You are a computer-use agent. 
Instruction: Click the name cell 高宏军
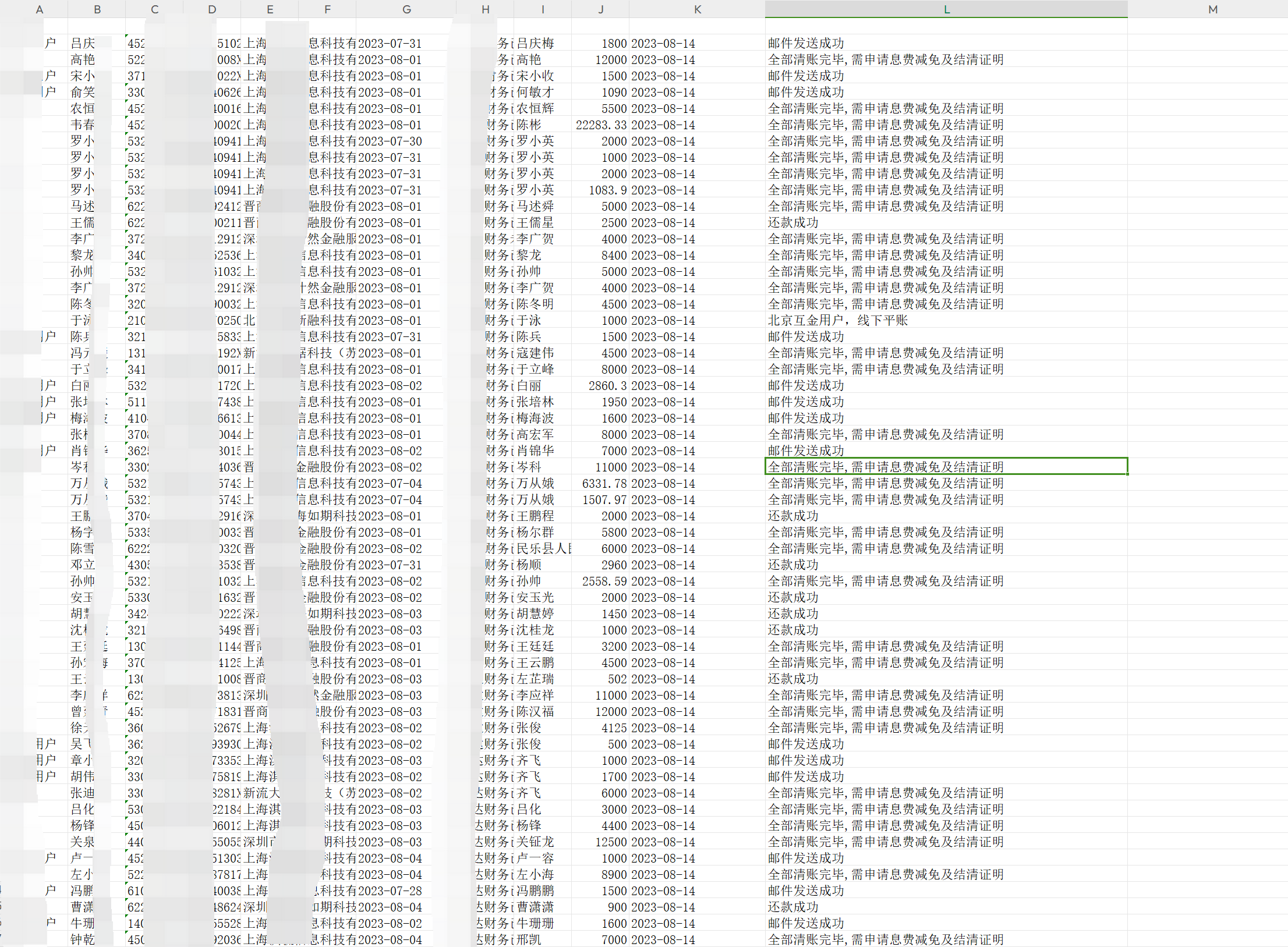coord(543,435)
